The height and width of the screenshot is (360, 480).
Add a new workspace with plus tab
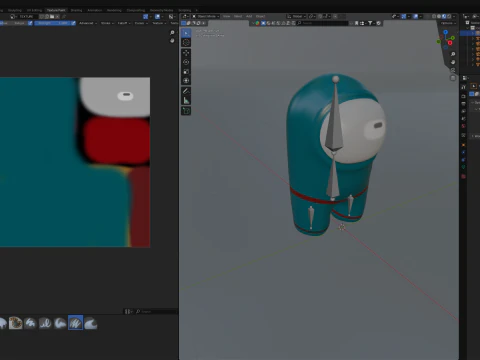[197, 10]
